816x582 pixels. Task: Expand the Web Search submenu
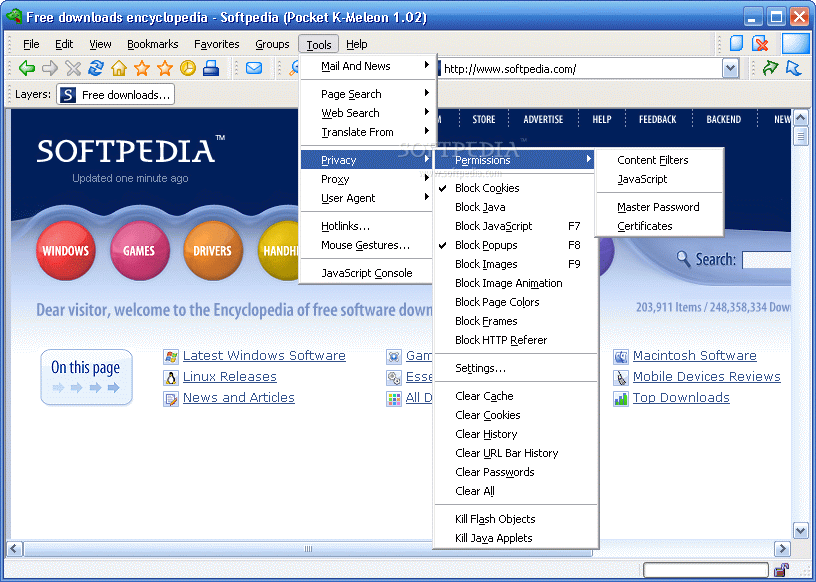367,113
